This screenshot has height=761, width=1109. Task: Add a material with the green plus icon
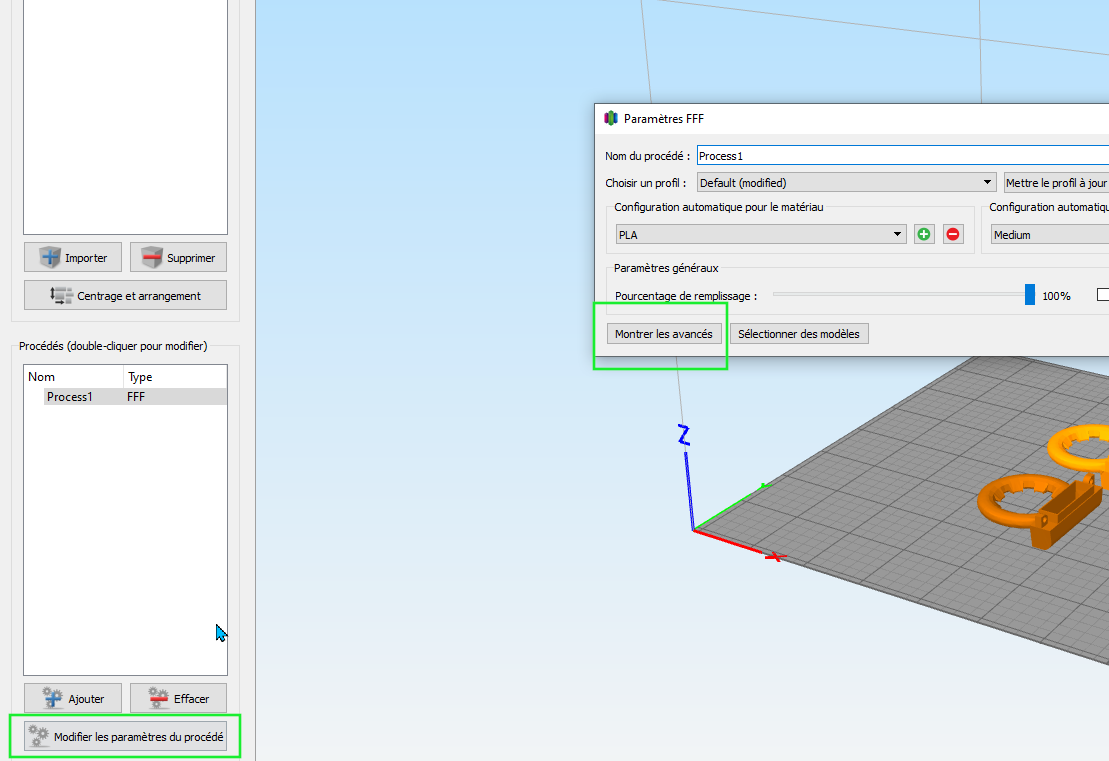tap(924, 234)
